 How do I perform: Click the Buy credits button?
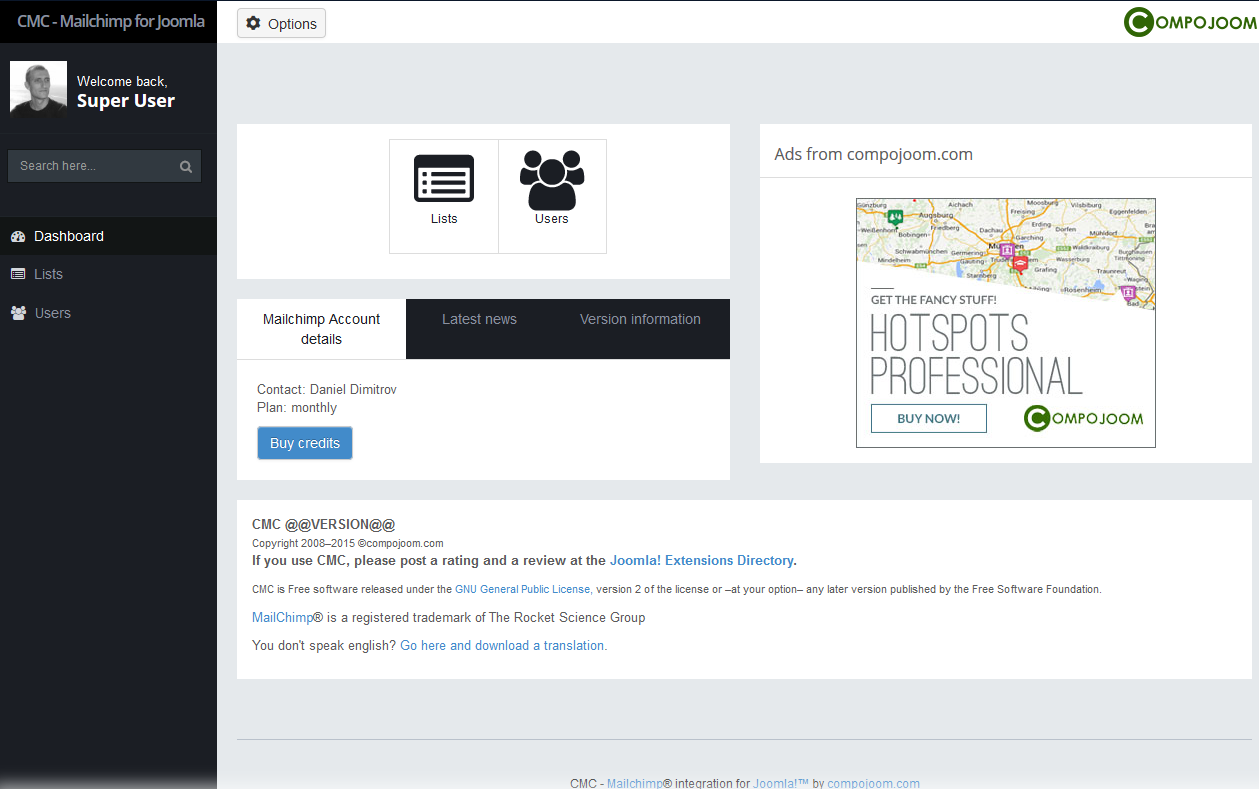coord(305,443)
